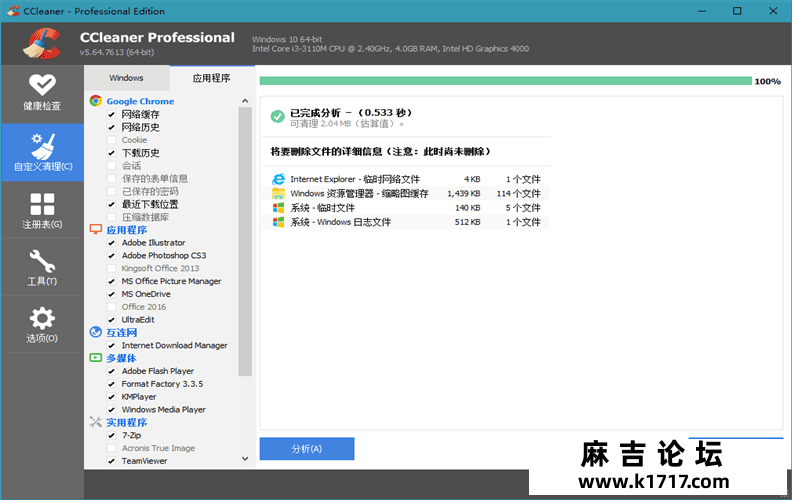The width and height of the screenshot is (792, 500).
Task: Click the 1,439 KB size value
Action: click(x=464, y=193)
